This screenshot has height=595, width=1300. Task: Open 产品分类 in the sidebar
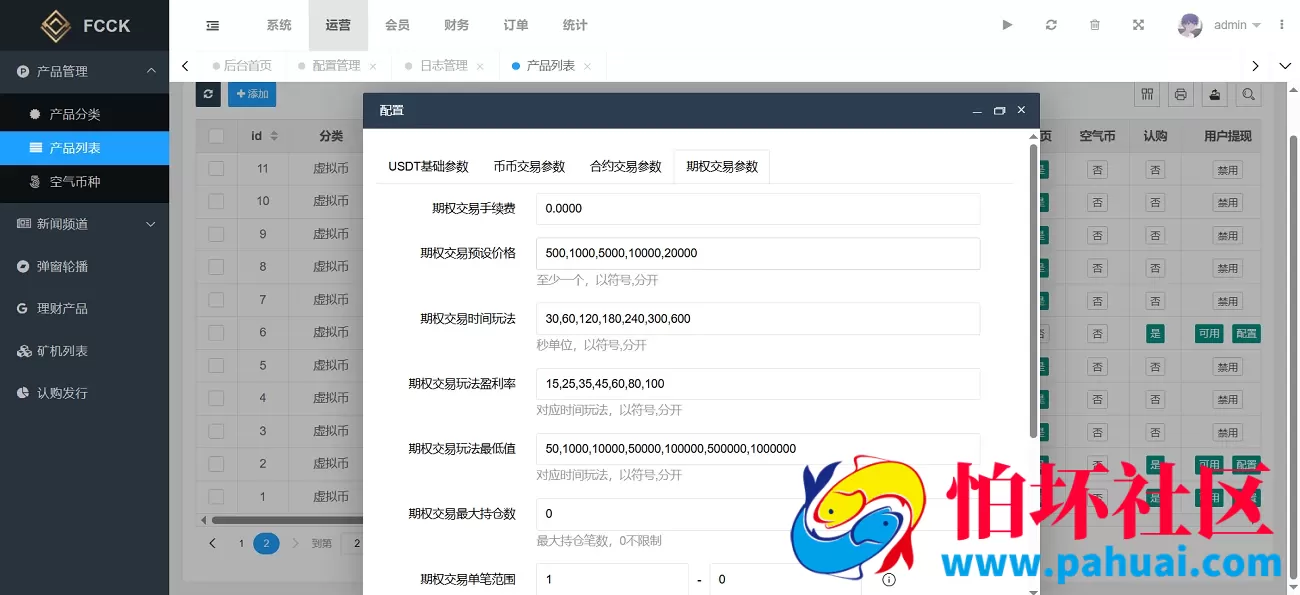coord(84,114)
